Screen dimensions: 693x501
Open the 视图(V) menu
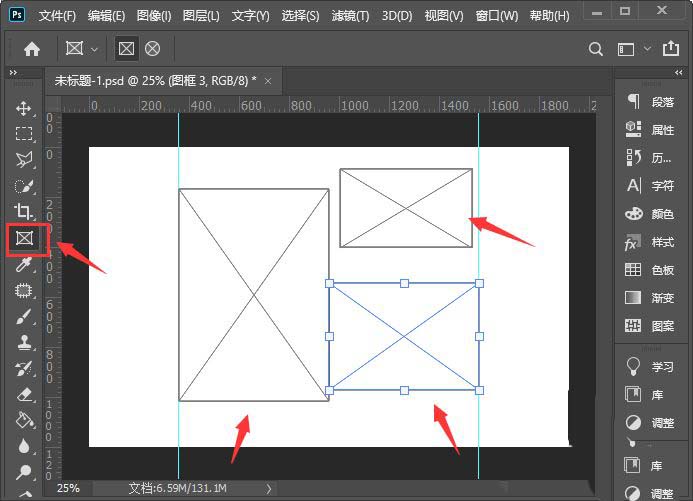click(444, 16)
